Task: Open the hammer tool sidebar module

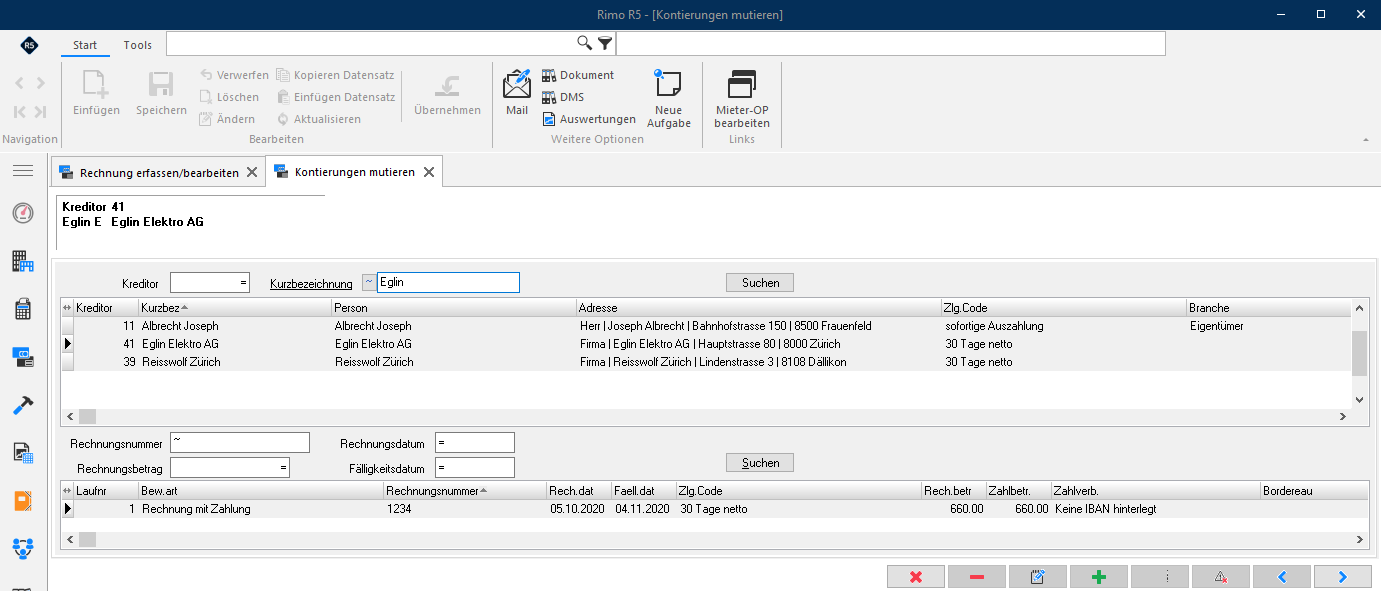Action: point(23,405)
